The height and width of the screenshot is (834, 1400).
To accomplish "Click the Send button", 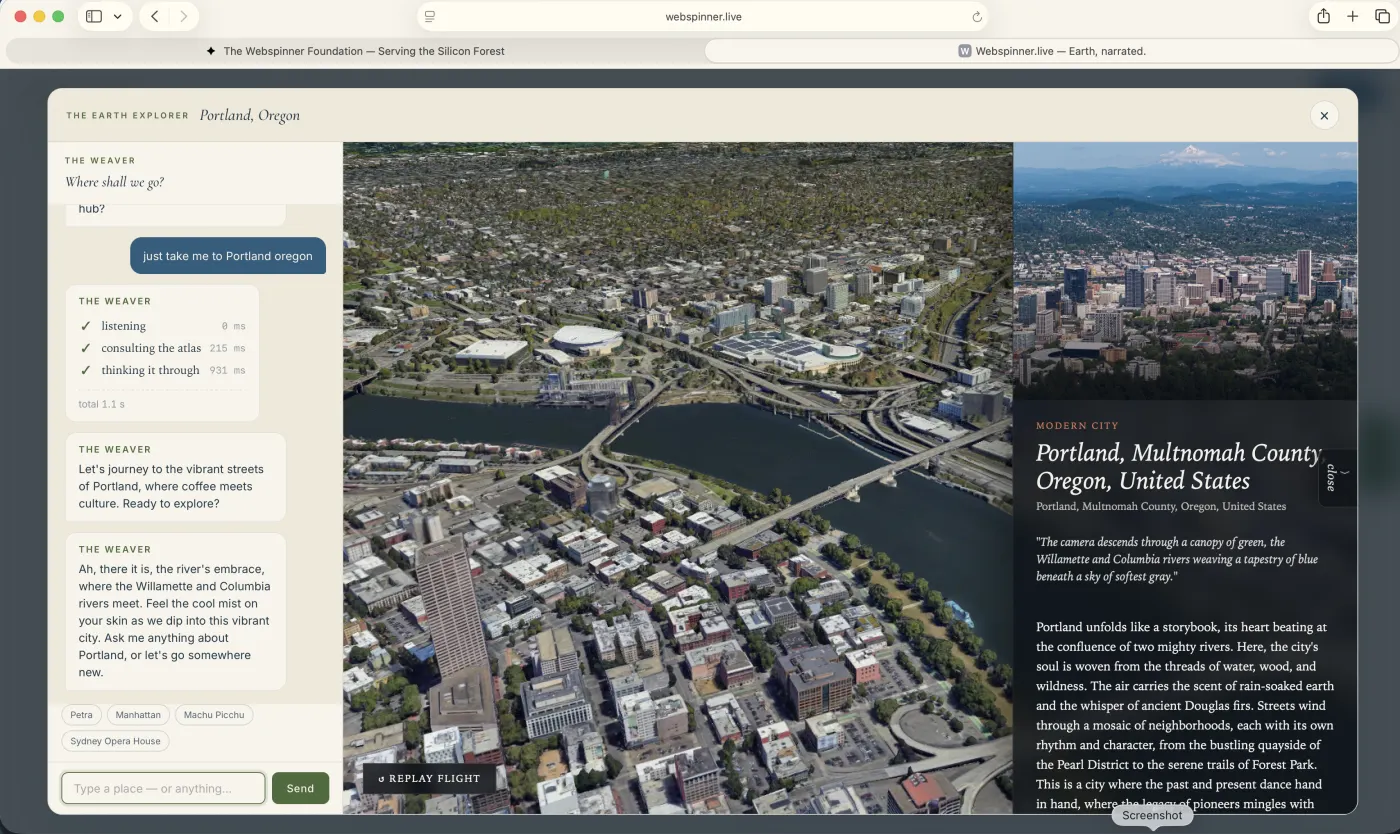I will coord(300,788).
